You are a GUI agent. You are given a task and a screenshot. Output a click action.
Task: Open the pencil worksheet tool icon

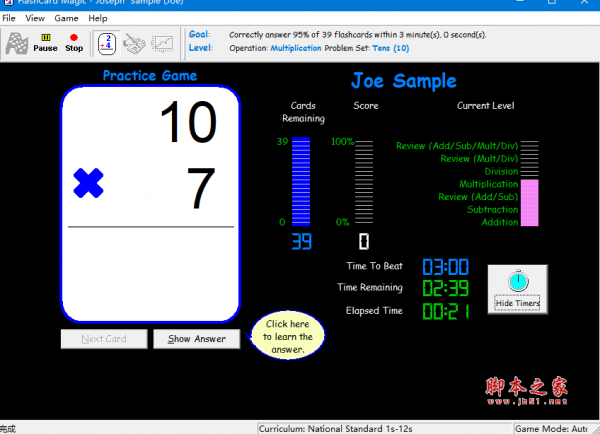click(134, 44)
